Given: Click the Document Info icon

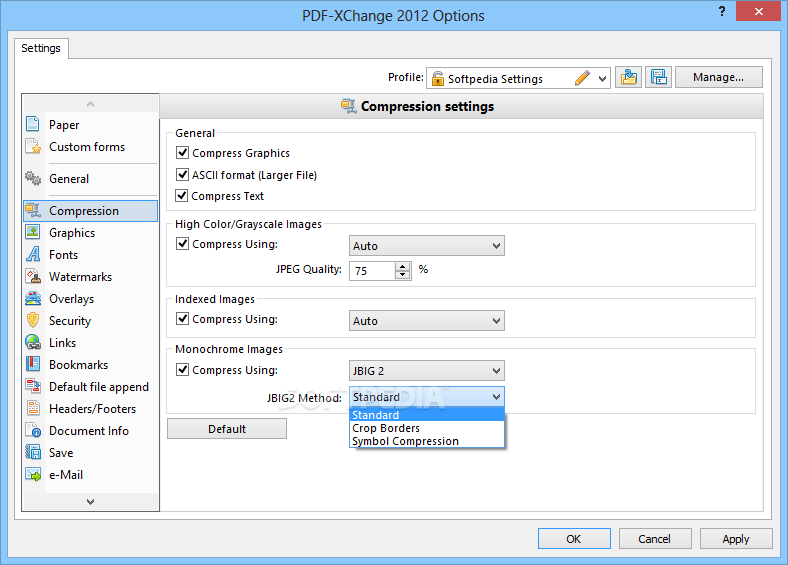Looking at the screenshot, I should (x=33, y=430).
